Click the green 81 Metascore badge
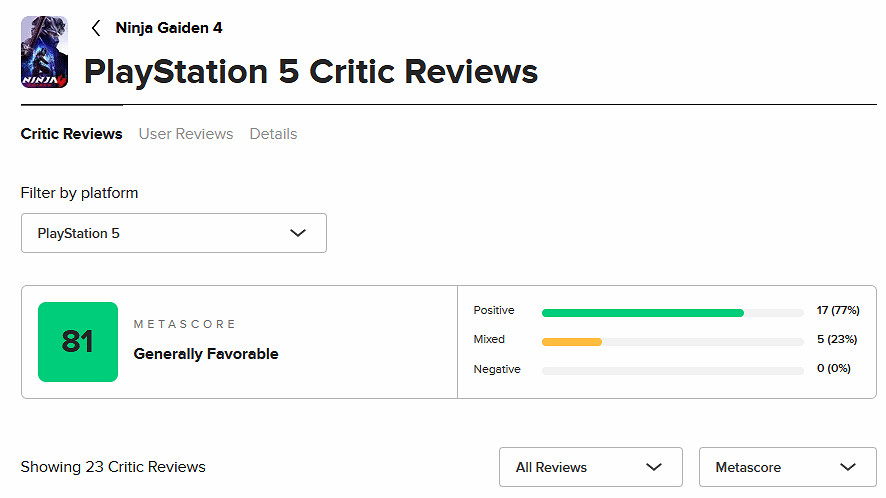 click(x=78, y=342)
